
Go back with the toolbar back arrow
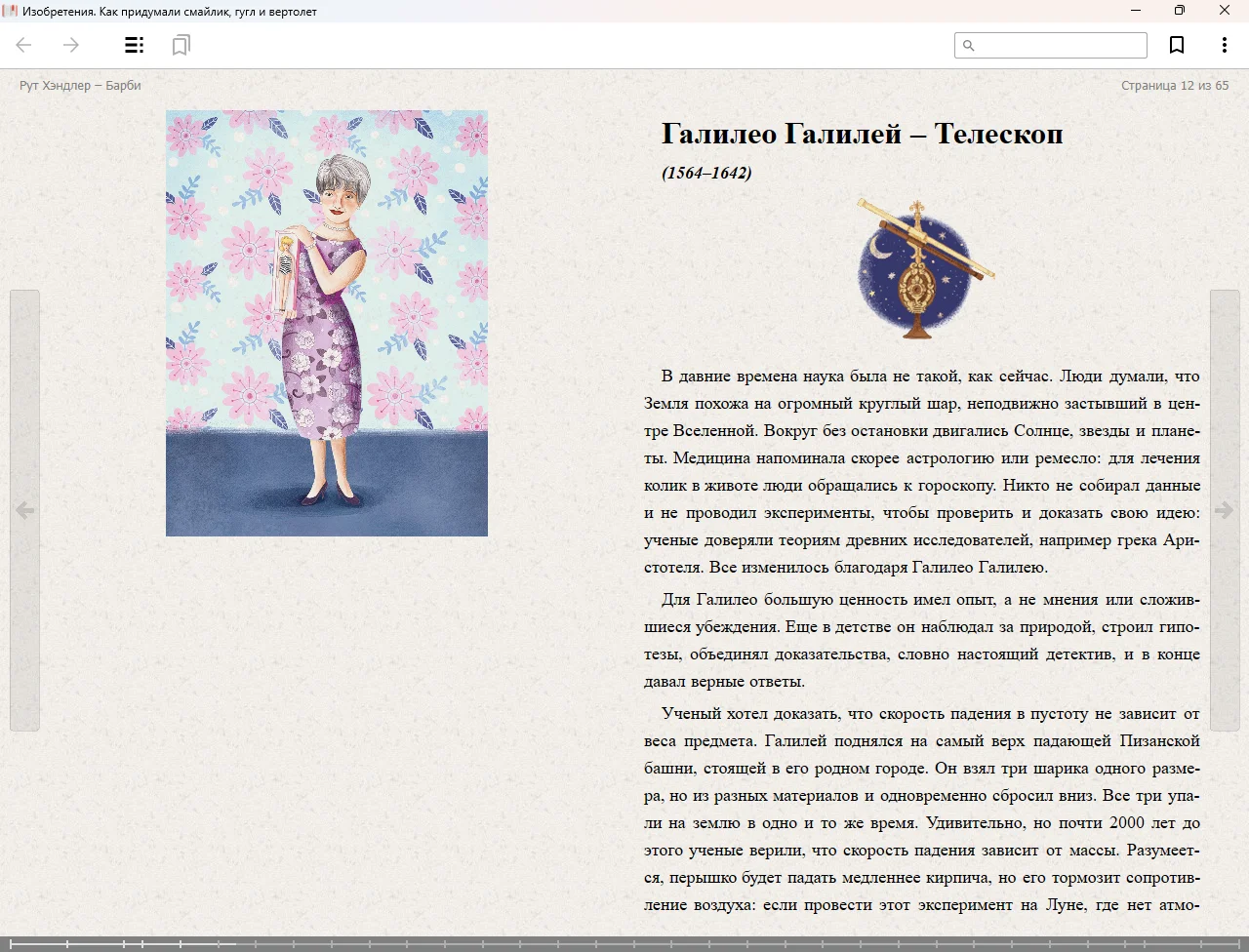tap(24, 45)
